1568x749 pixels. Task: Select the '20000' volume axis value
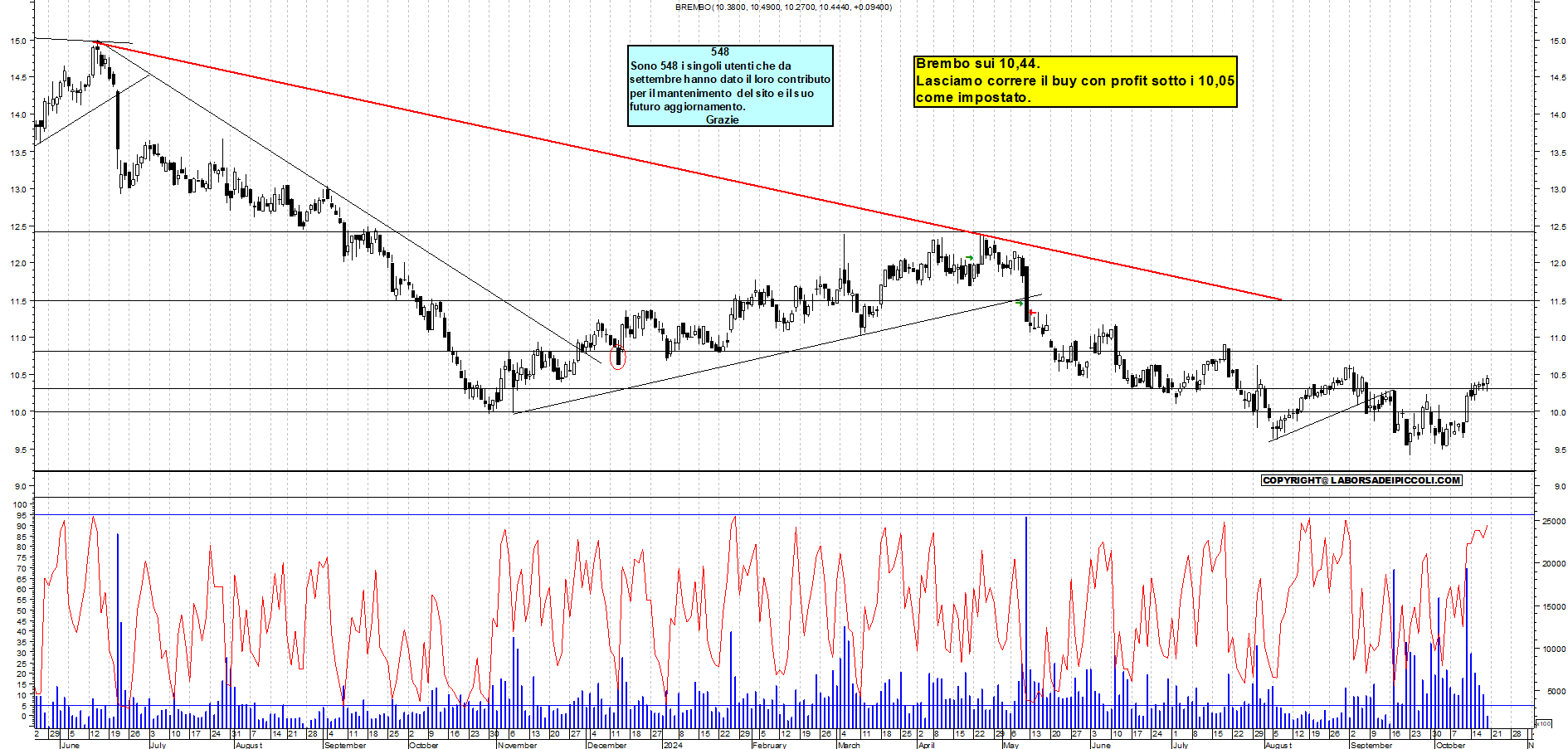point(1553,563)
